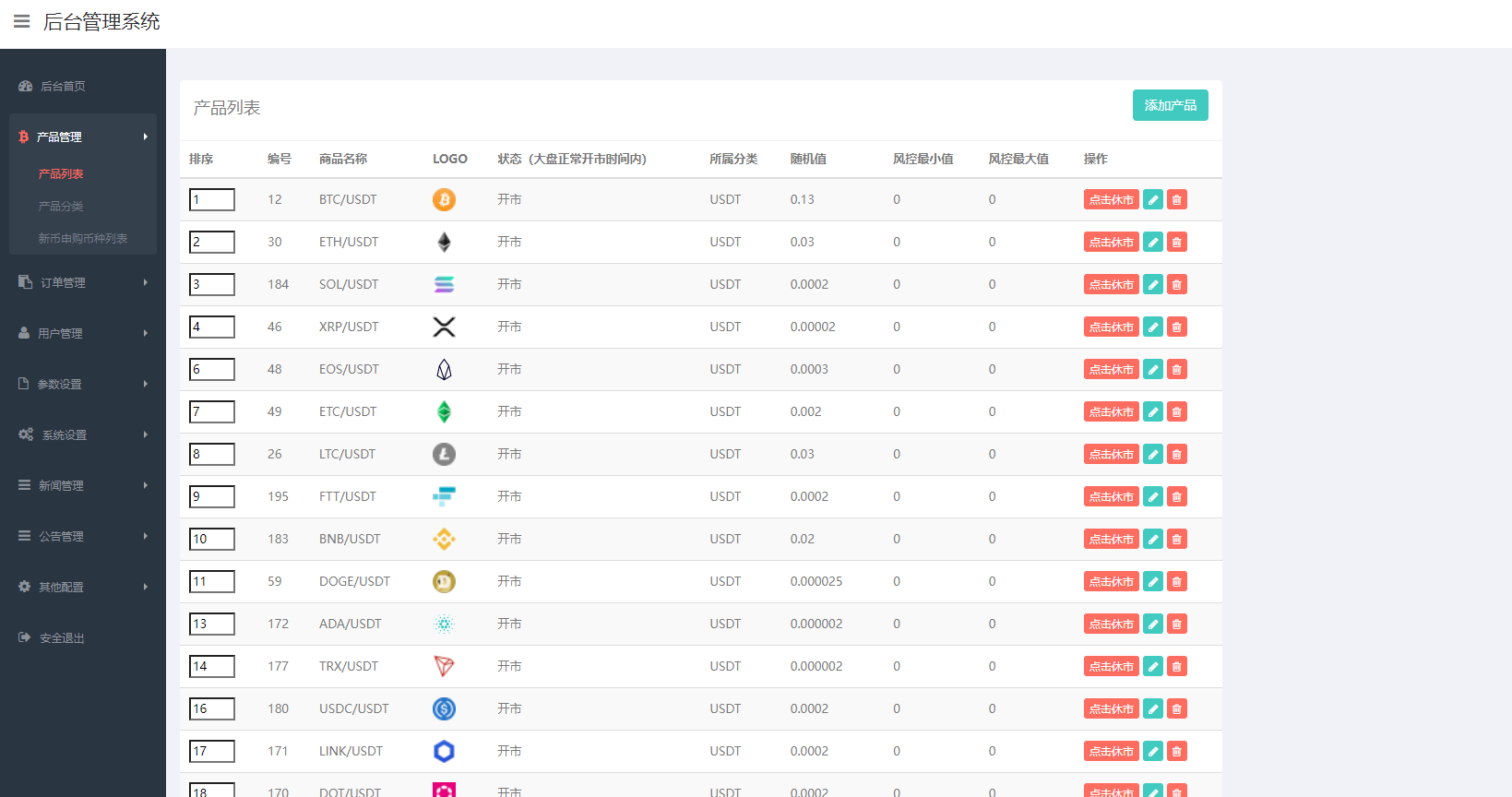Click trash icon for LINK/USDT row
Image resolution: width=1512 pixels, height=797 pixels.
(1176, 751)
